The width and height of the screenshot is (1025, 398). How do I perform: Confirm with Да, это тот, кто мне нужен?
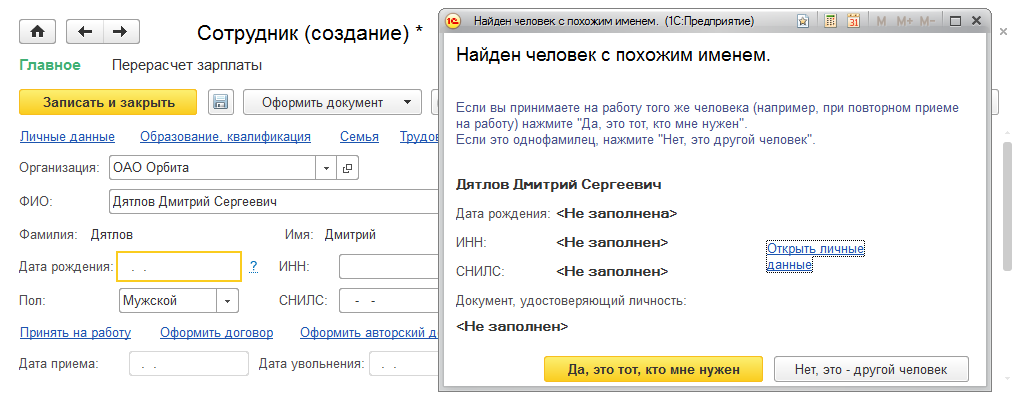653,369
